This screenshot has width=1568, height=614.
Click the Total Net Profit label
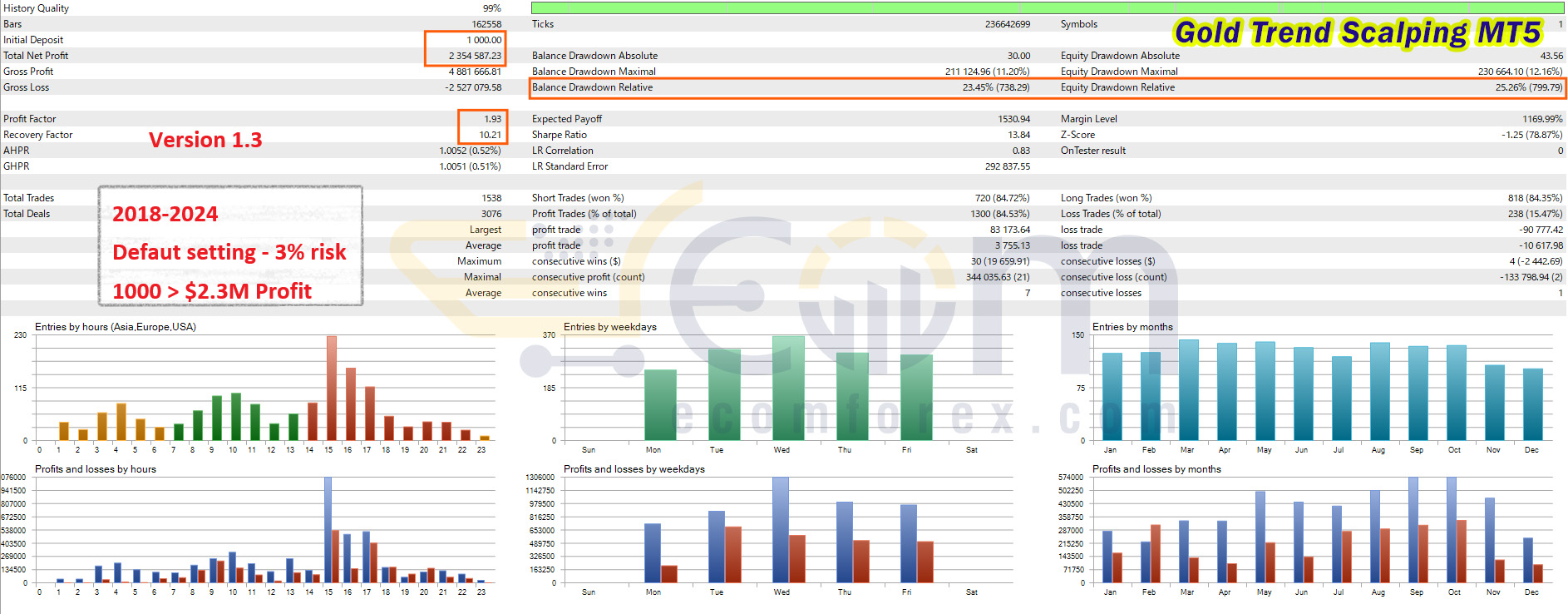point(36,56)
